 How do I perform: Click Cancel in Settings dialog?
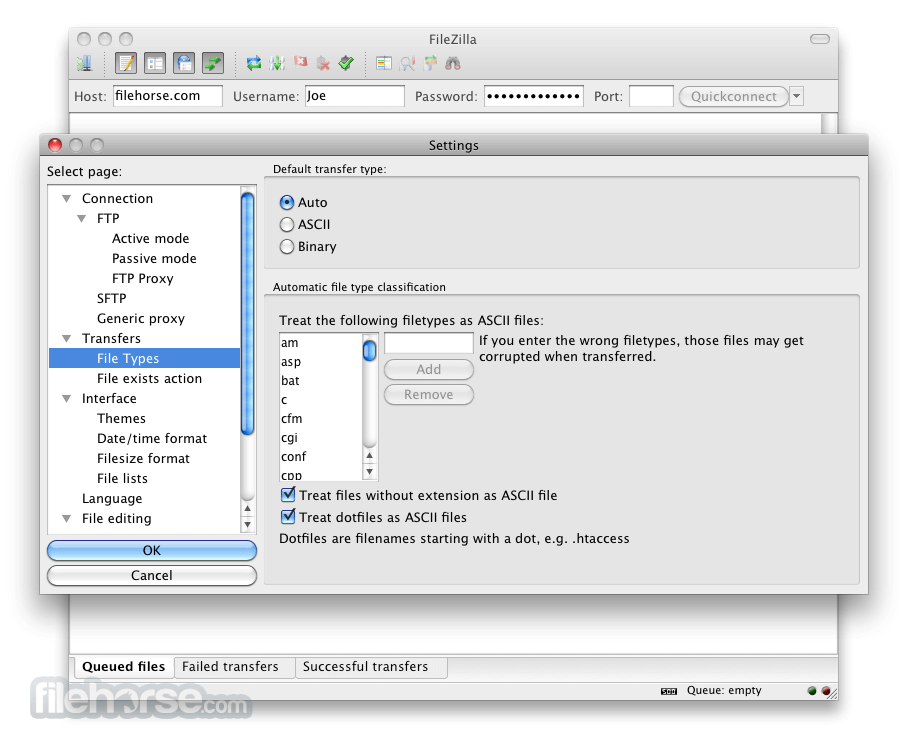tap(152, 575)
